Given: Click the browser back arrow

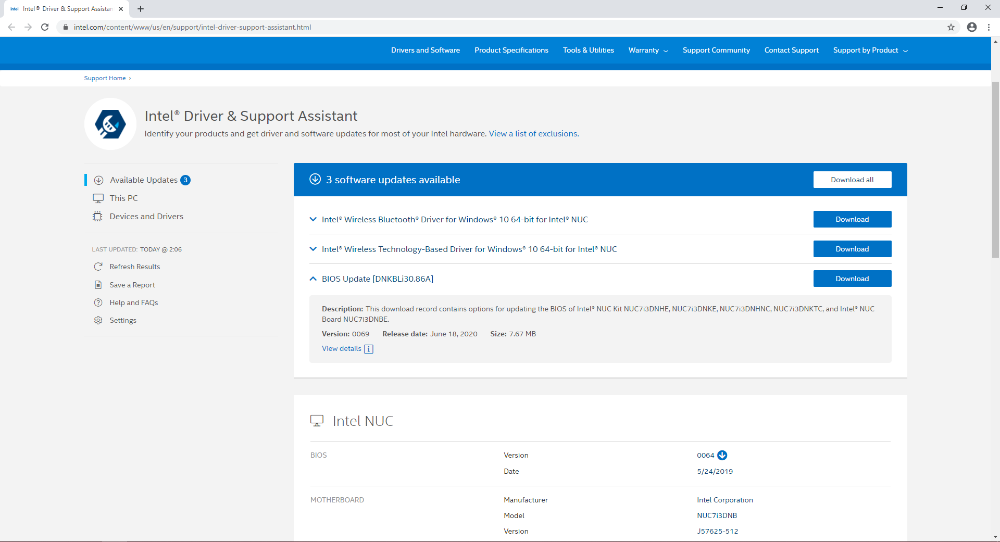Looking at the screenshot, I should point(11,27).
